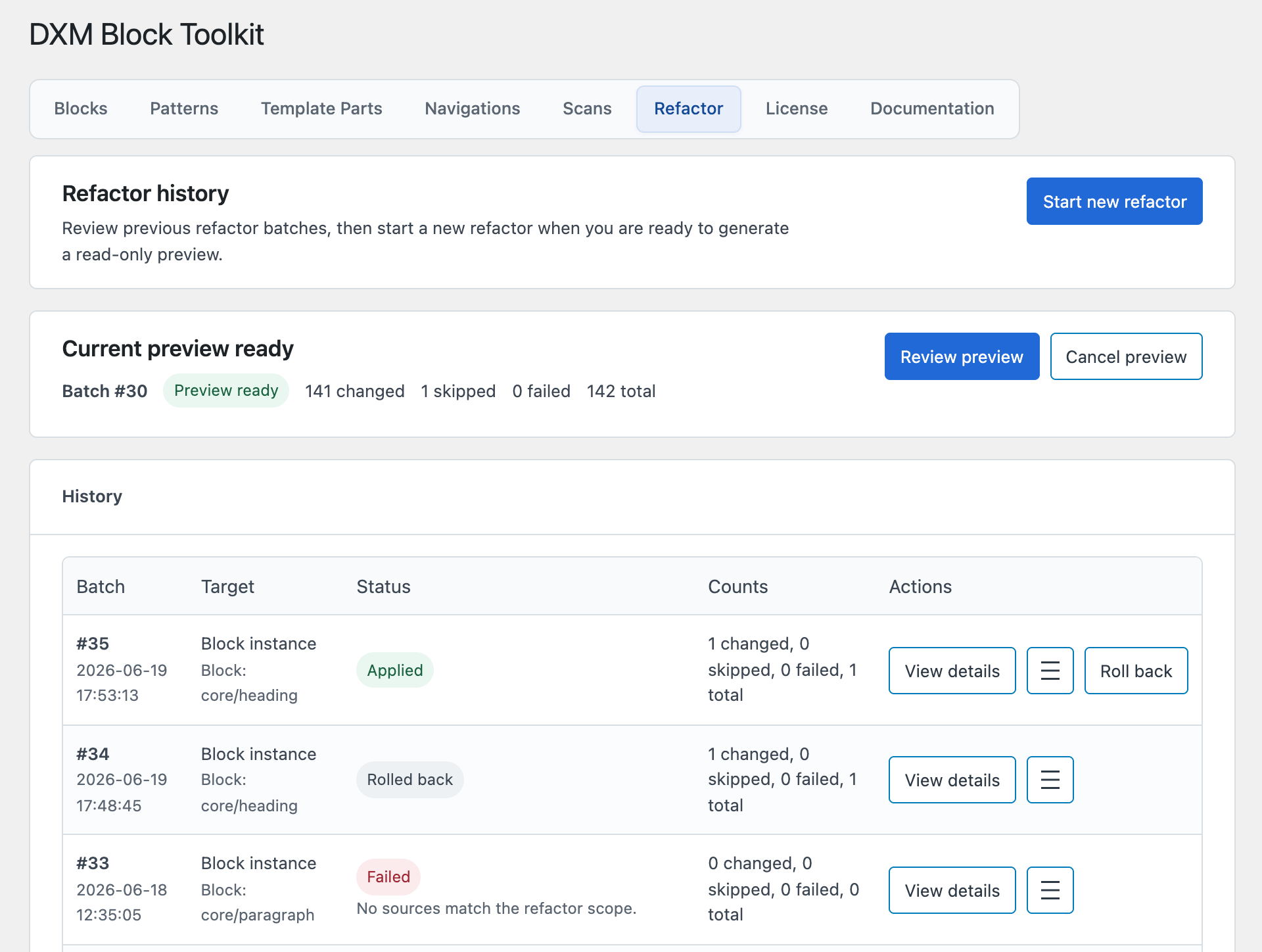The width and height of the screenshot is (1262, 952).
Task: Click the core/paragraph block name in #33
Action: [x=258, y=915]
